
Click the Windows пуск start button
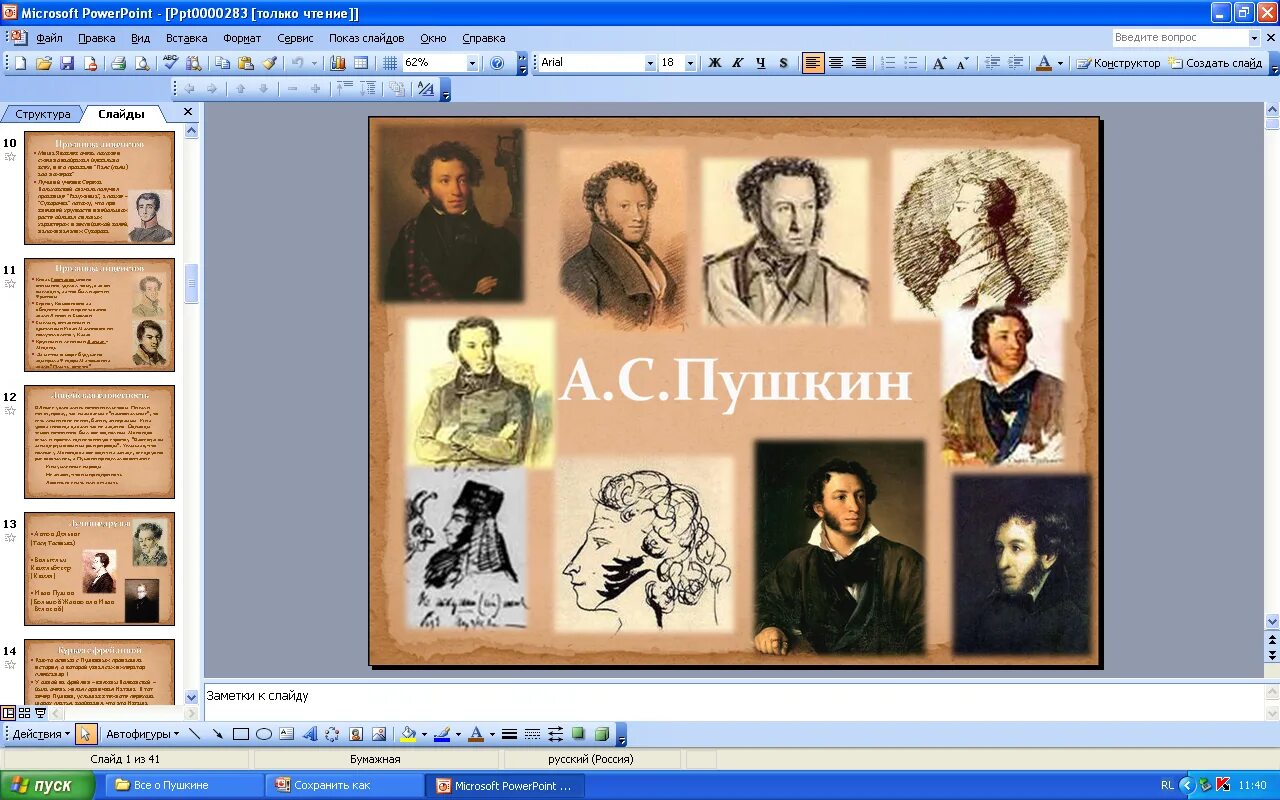coord(47,785)
